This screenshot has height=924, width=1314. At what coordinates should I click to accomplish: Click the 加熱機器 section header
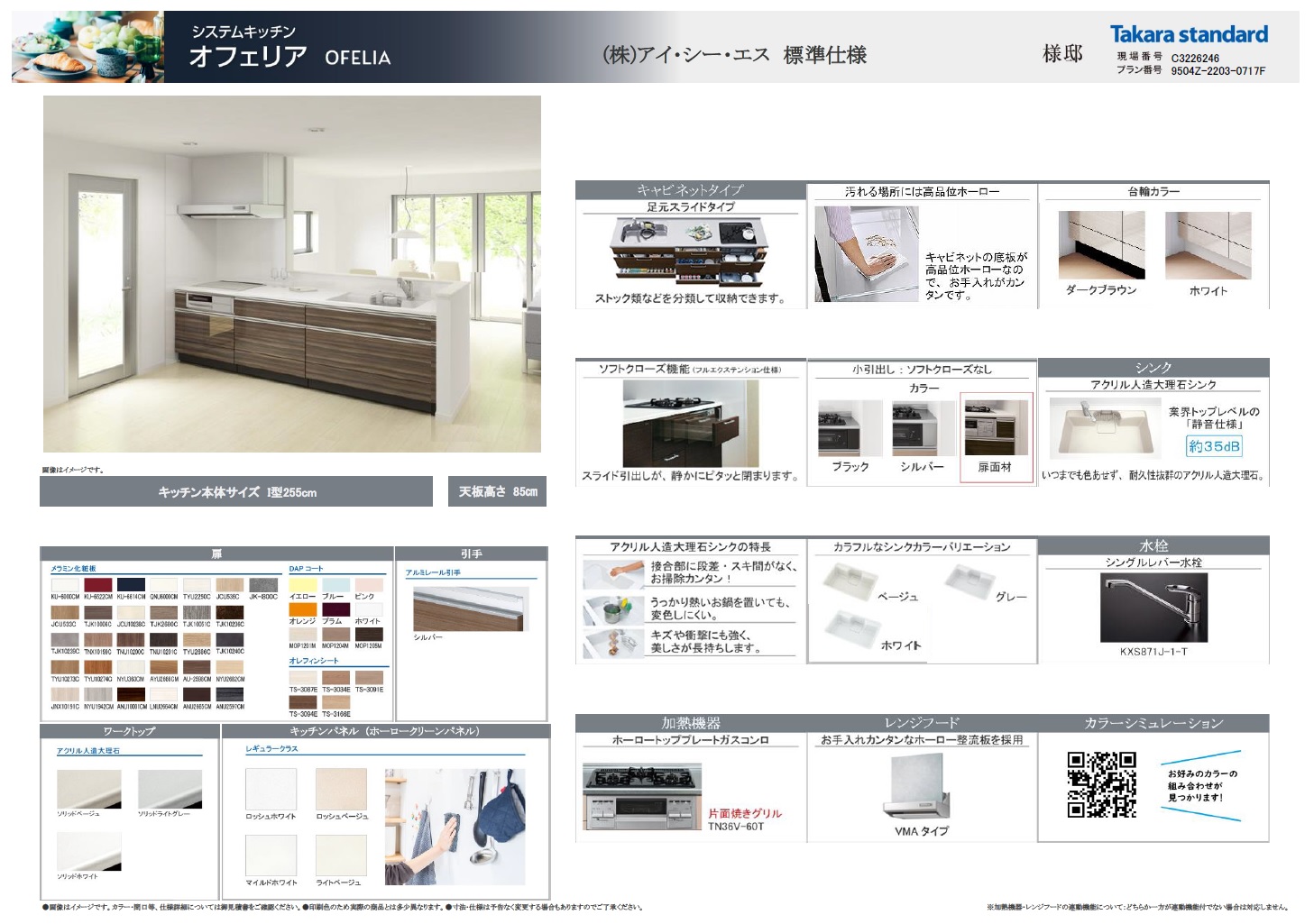click(691, 723)
